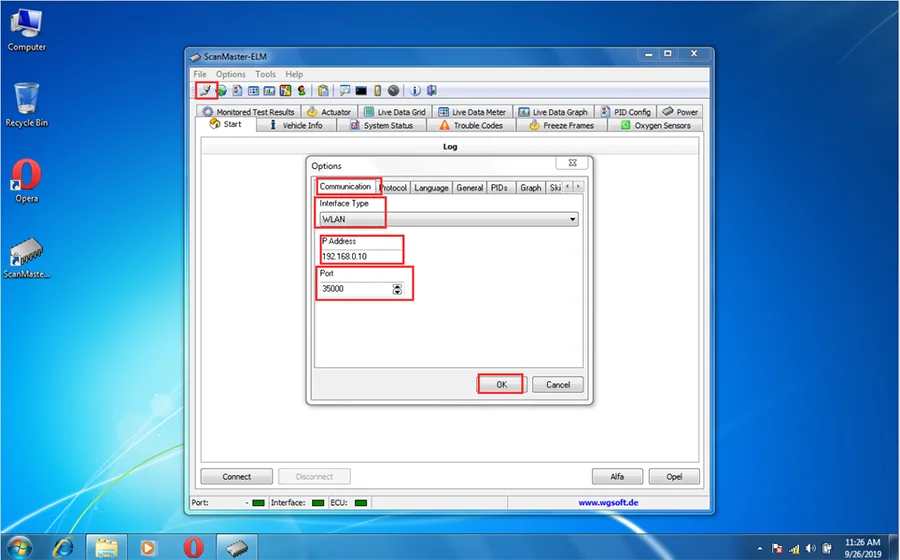900x560 pixels.
Task: Open media player from taskbar
Action: coord(148,547)
